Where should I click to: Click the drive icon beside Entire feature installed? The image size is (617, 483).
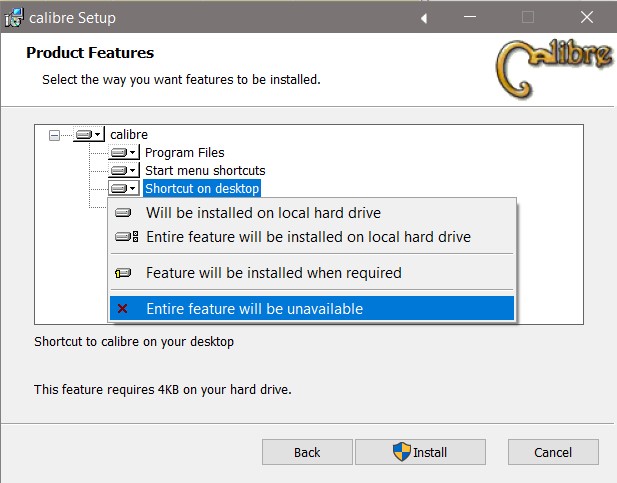[126, 237]
